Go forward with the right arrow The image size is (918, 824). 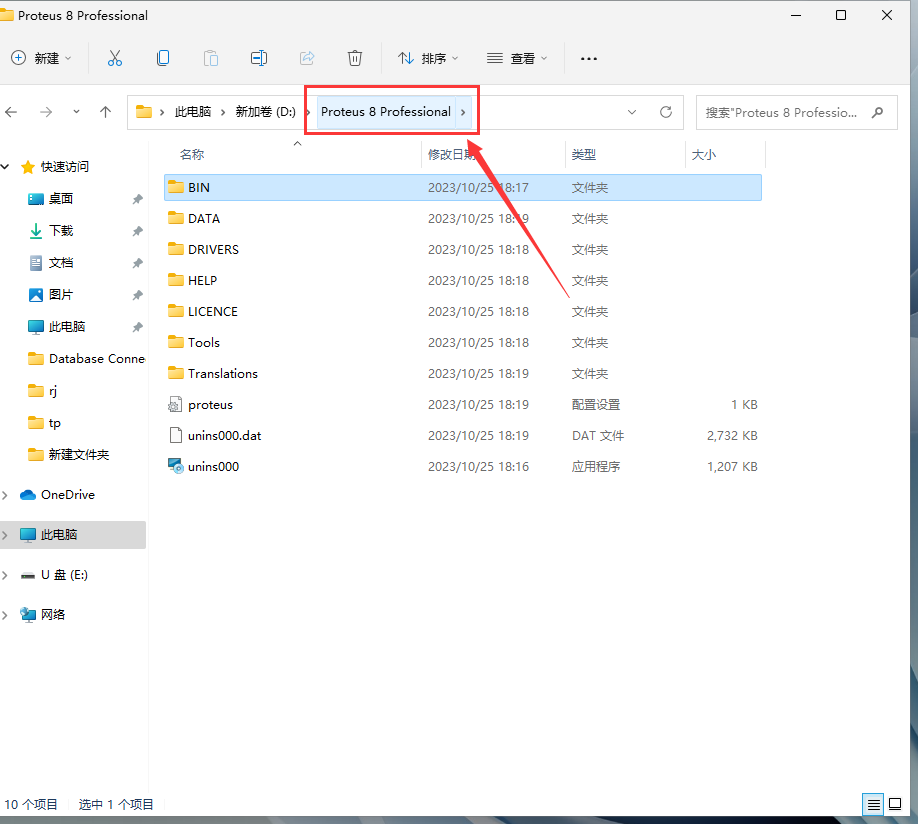tap(46, 112)
